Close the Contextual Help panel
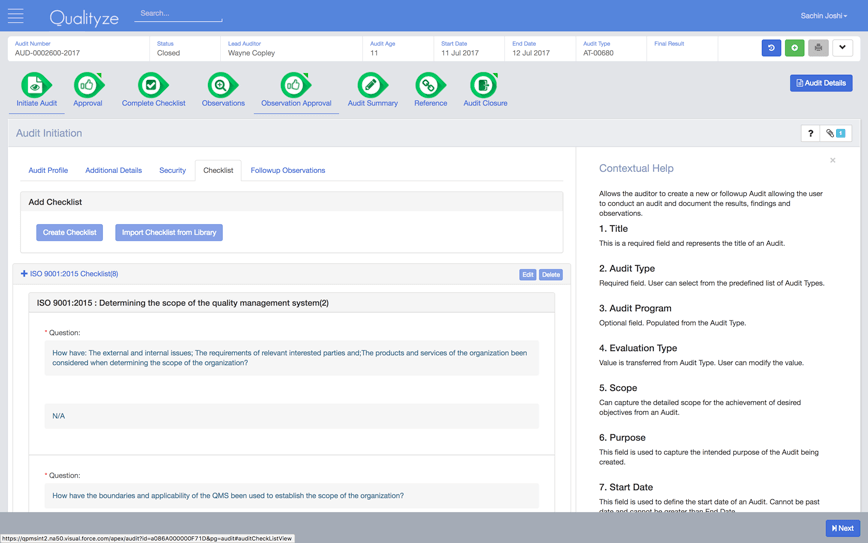Screen dimensions: 868x543 [833, 161]
